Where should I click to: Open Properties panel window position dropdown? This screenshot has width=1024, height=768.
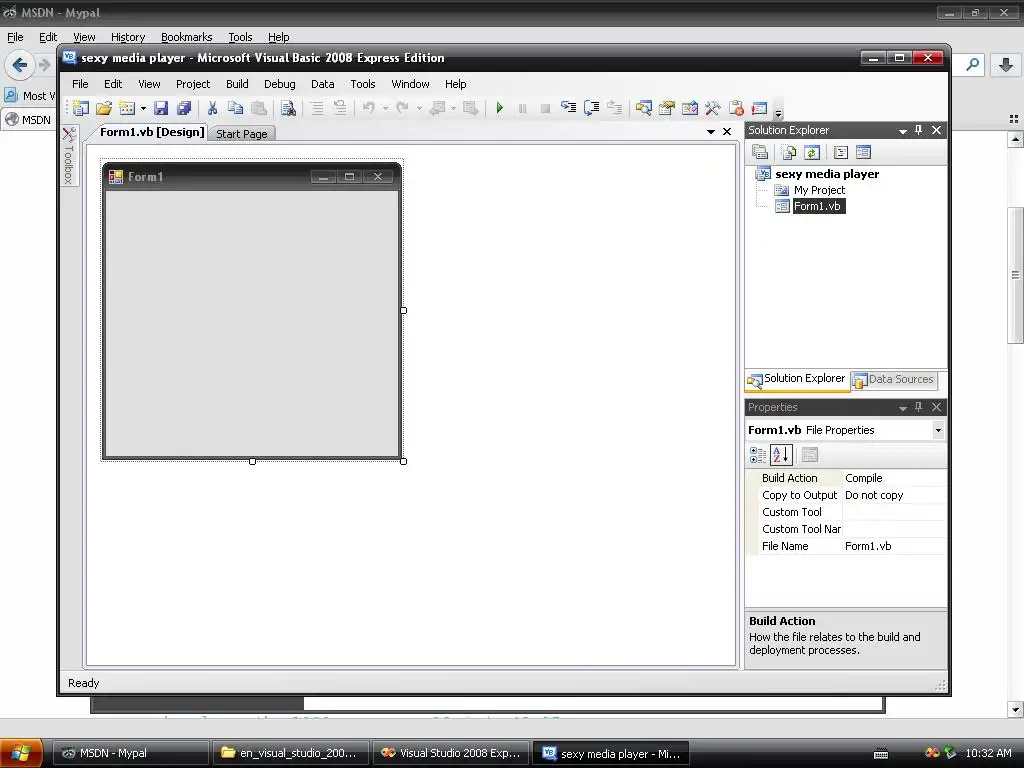[903, 408]
